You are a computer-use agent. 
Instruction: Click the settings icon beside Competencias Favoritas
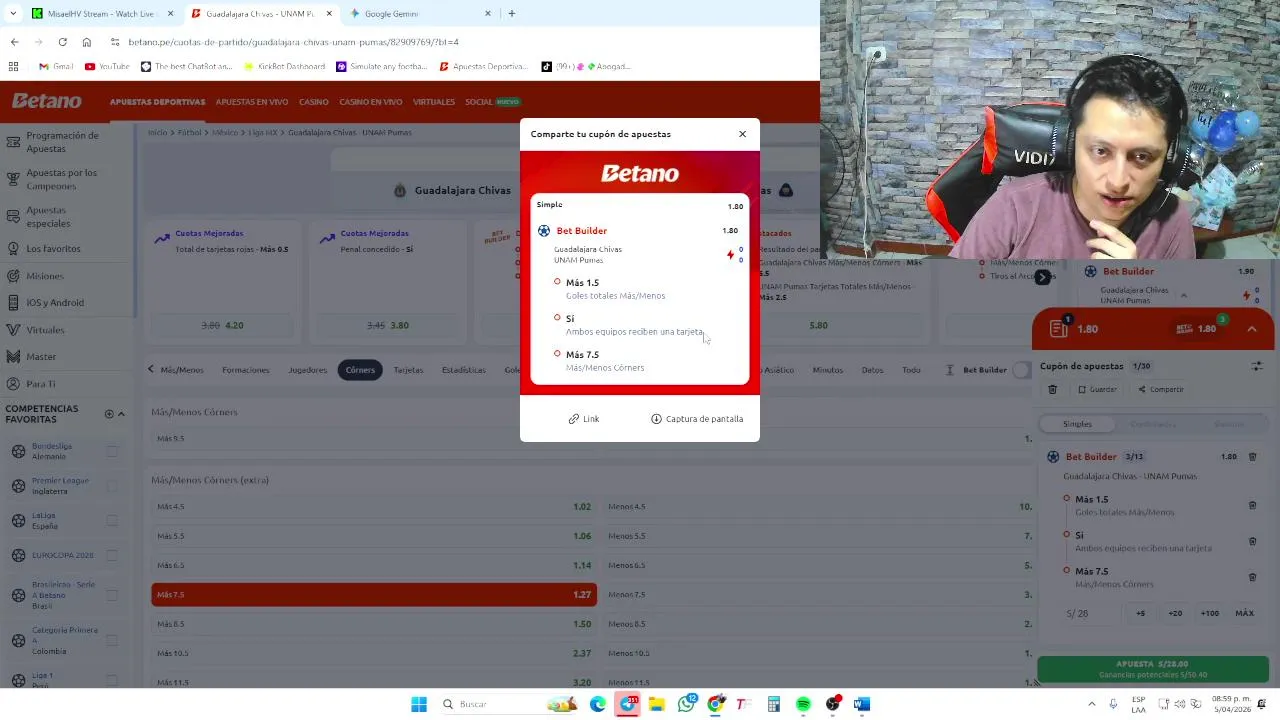[x=109, y=414]
